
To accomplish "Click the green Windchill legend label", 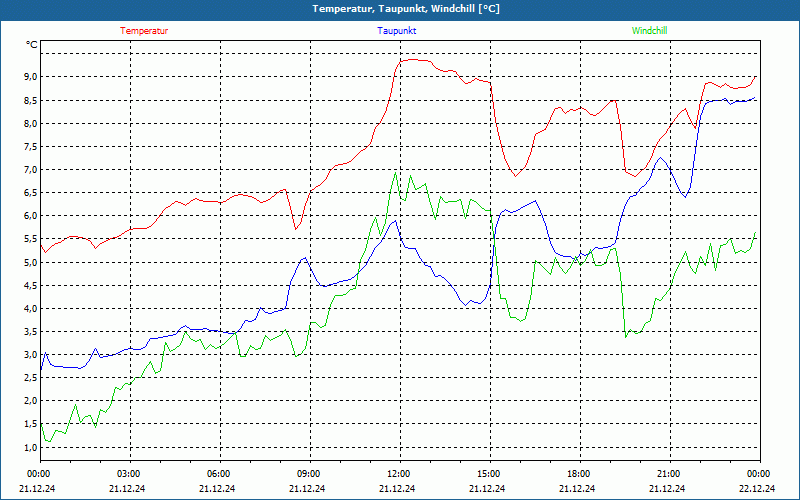I will (x=649, y=31).
